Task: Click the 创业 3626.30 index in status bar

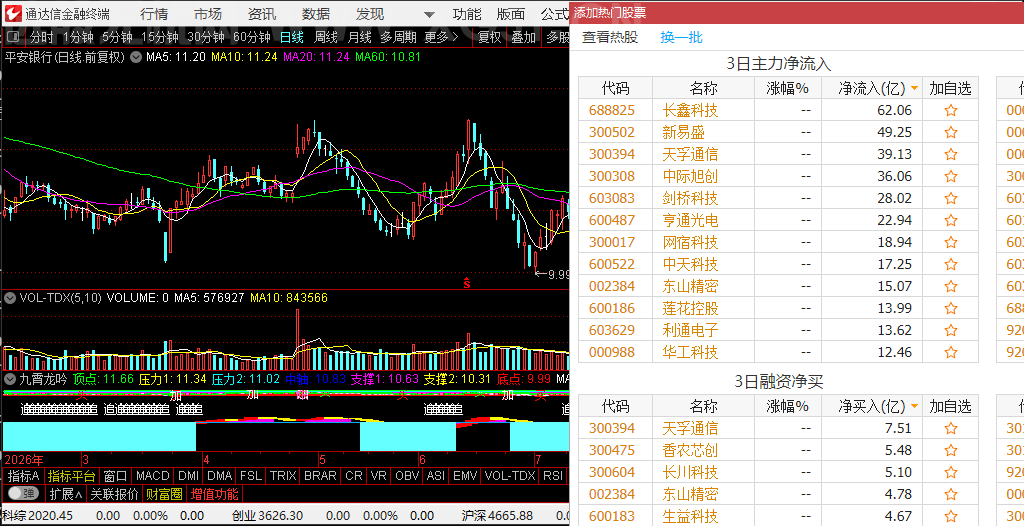Action: [x=268, y=516]
